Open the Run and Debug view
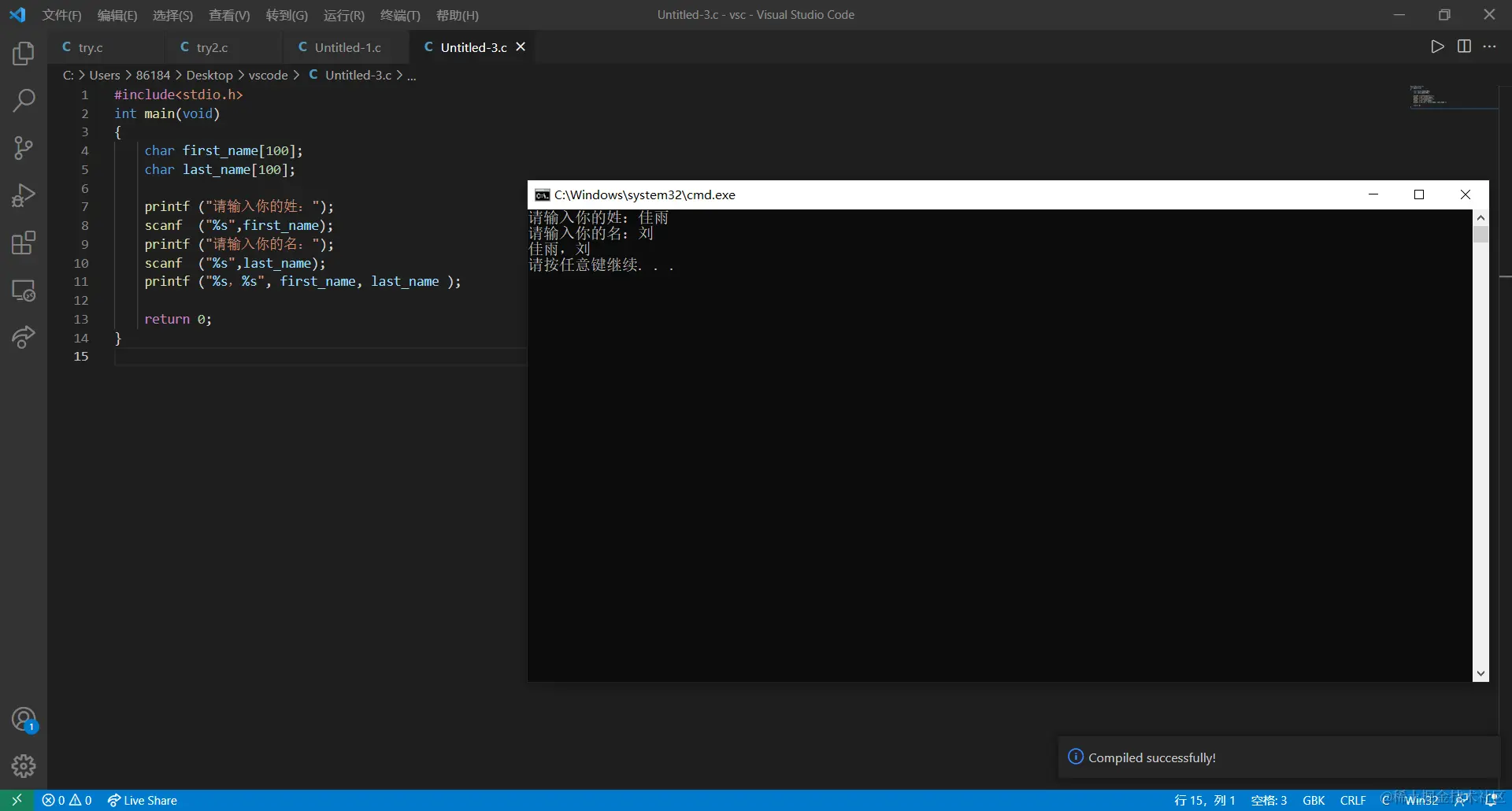This screenshot has width=1512, height=811. coord(24,195)
